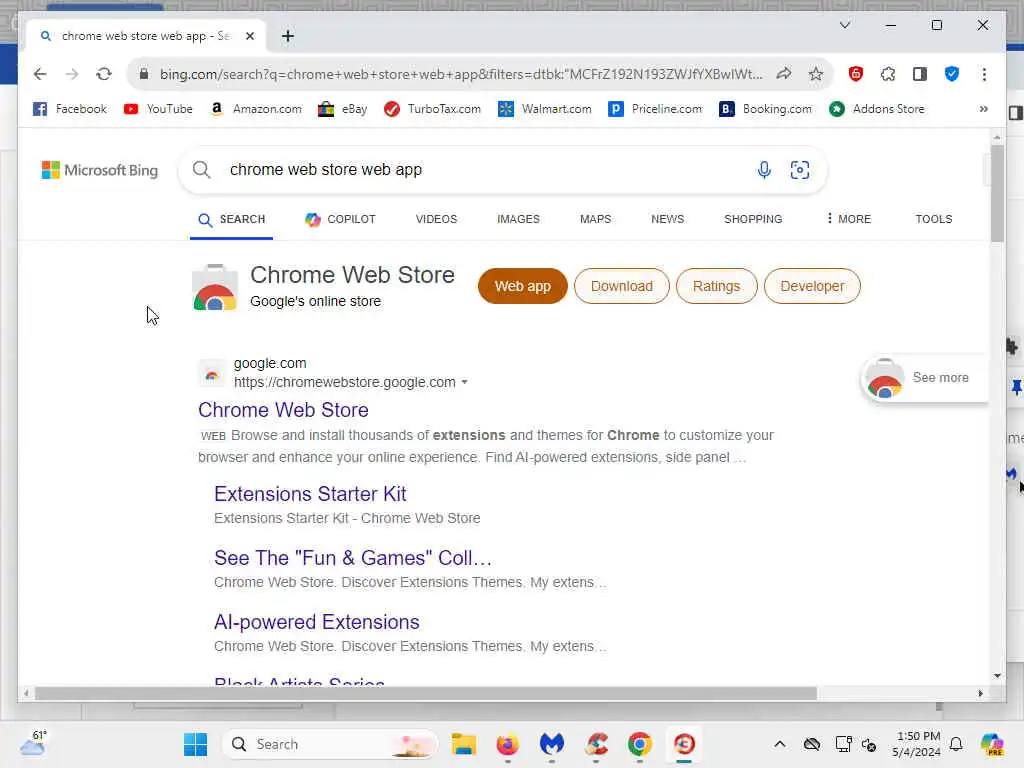Switch to the COPILOT tab
The image size is (1024, 768).
click(340, 219)
